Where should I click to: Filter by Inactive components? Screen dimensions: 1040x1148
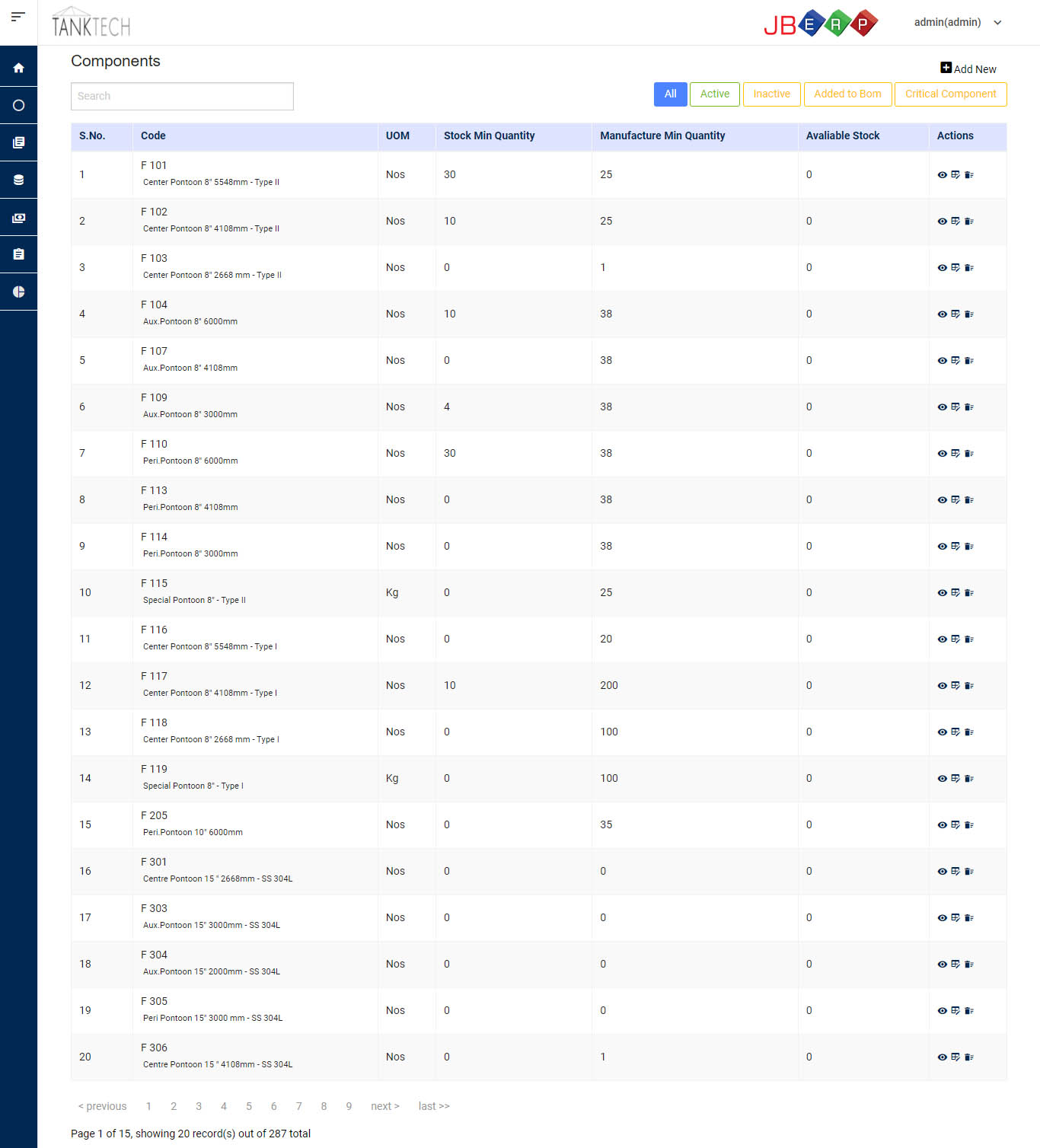771,94
